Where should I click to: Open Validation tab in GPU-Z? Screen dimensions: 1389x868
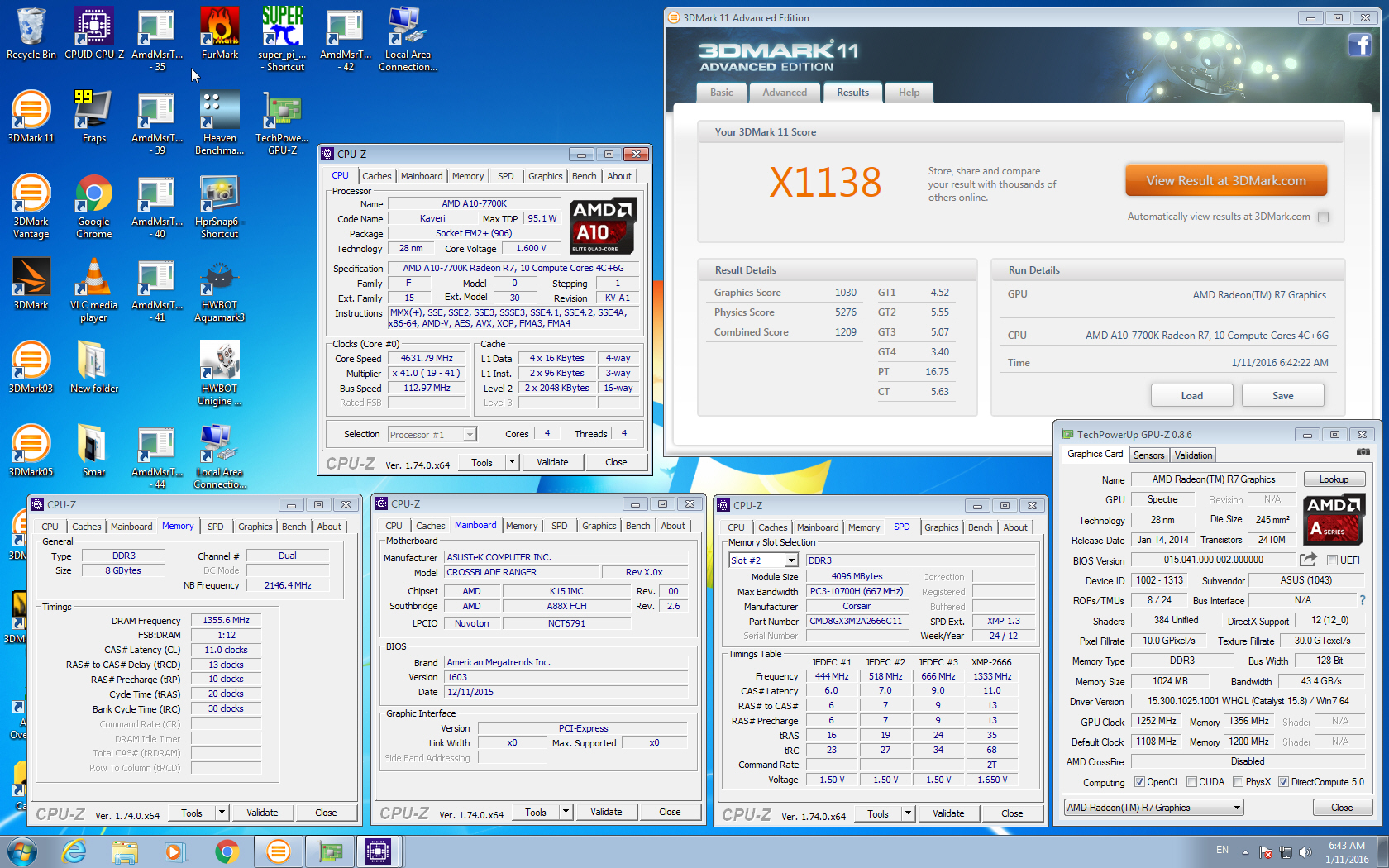[1193, 455]
